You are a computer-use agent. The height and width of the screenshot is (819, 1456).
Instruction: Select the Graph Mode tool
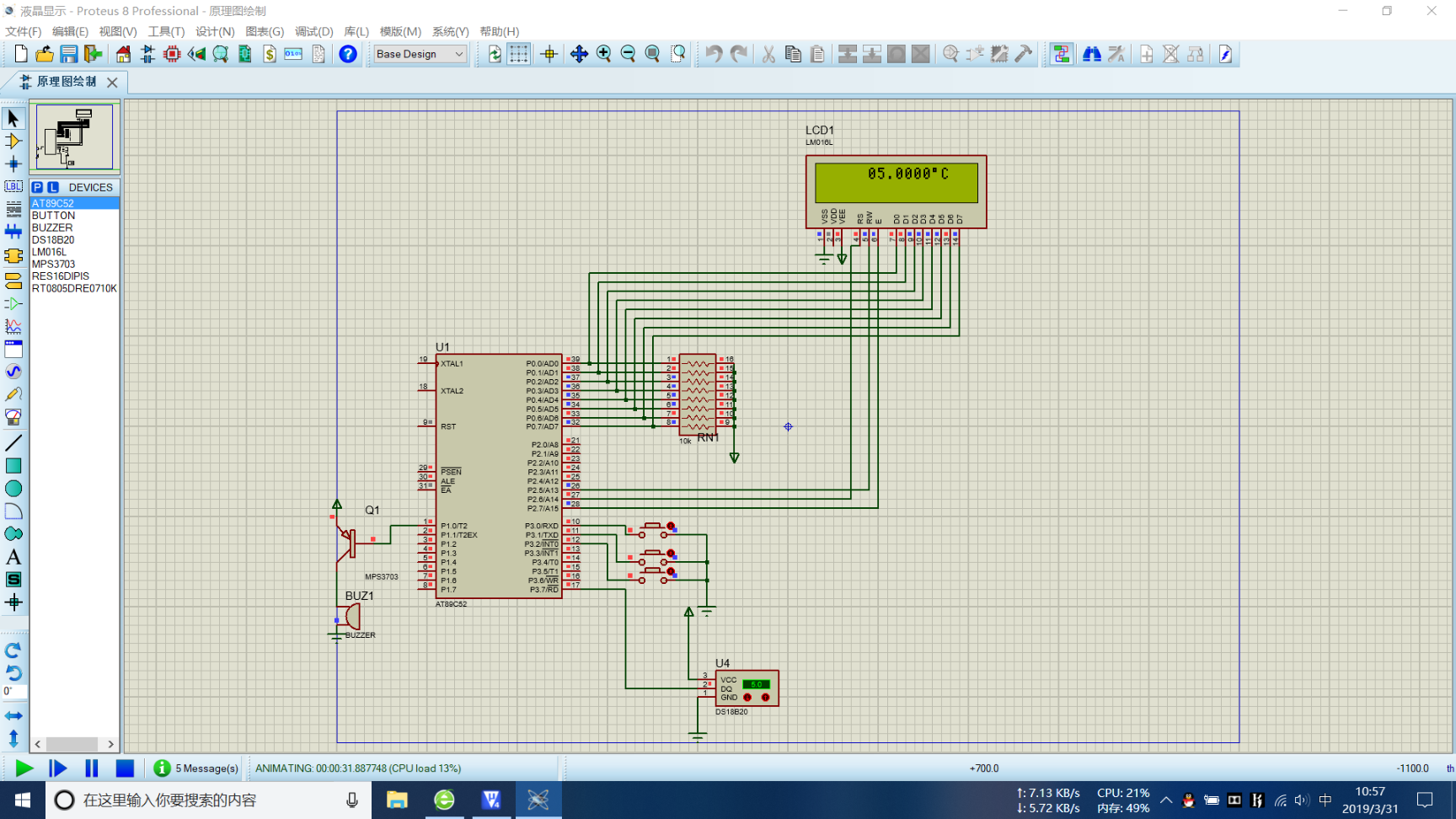tap(13, 325)
